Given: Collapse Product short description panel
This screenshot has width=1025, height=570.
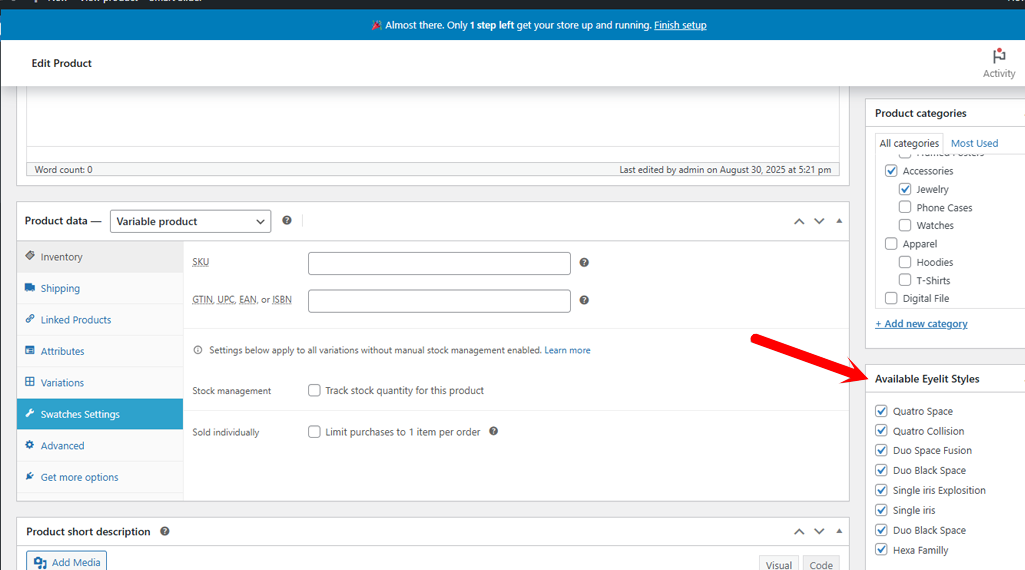Looking at the screenshot, I should (839, 532).
